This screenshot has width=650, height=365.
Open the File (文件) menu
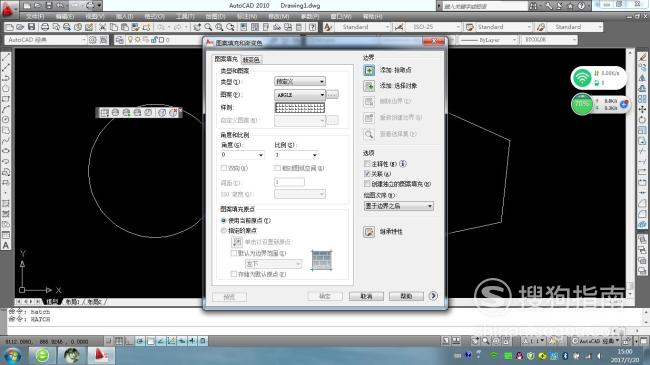point(35,16)
